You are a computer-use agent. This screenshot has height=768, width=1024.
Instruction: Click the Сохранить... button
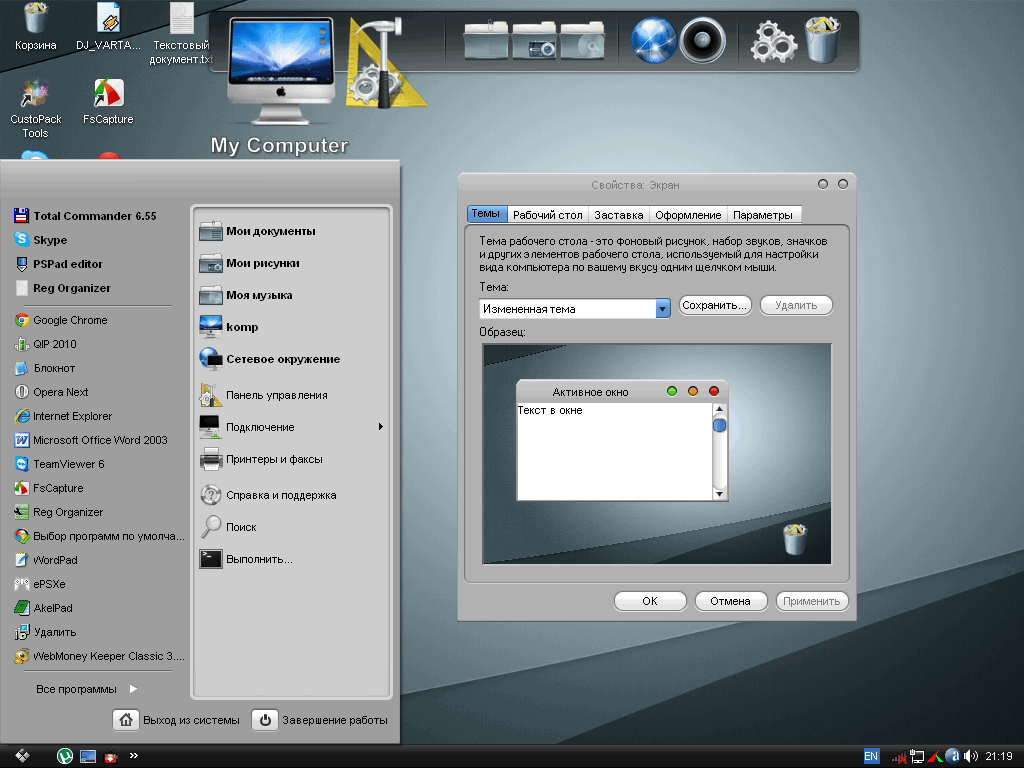[715, 306]
